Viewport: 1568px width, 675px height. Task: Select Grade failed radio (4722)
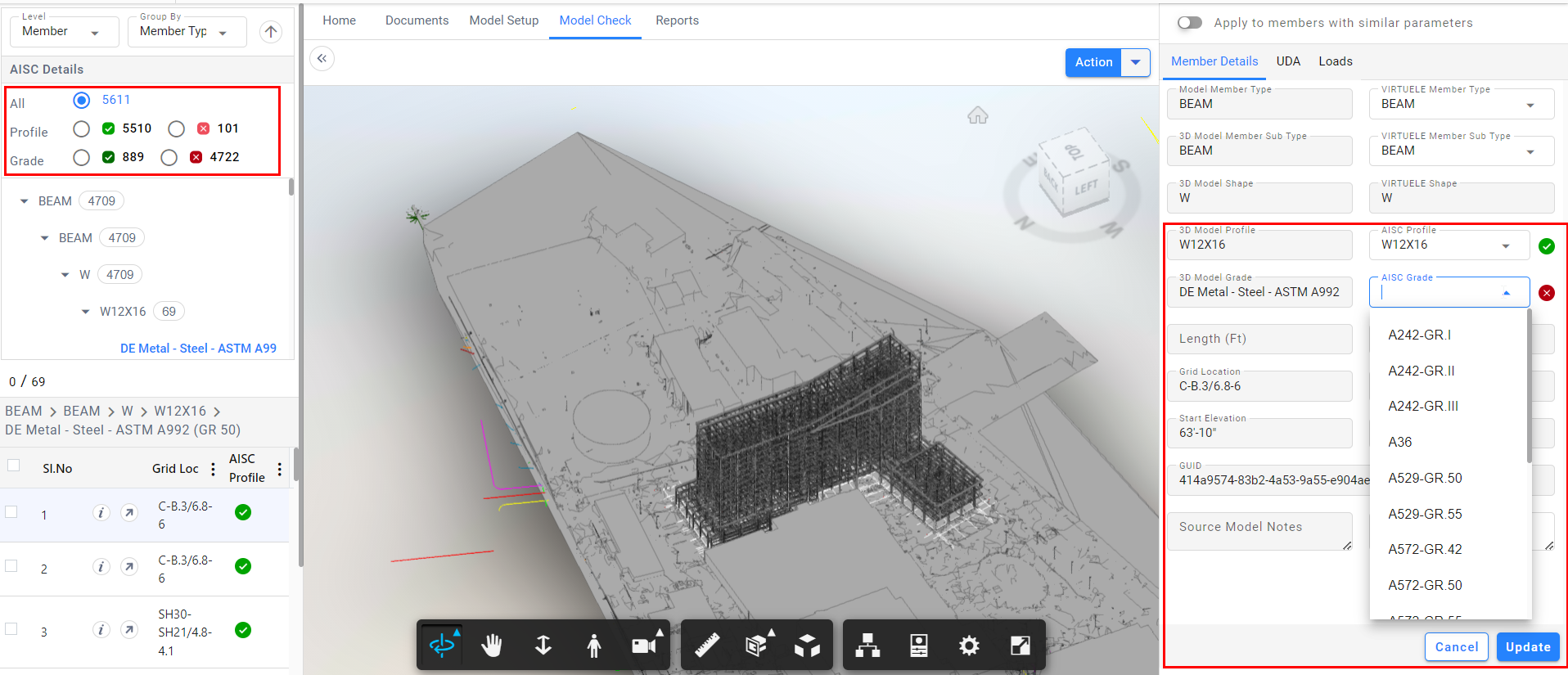[169, 157]
